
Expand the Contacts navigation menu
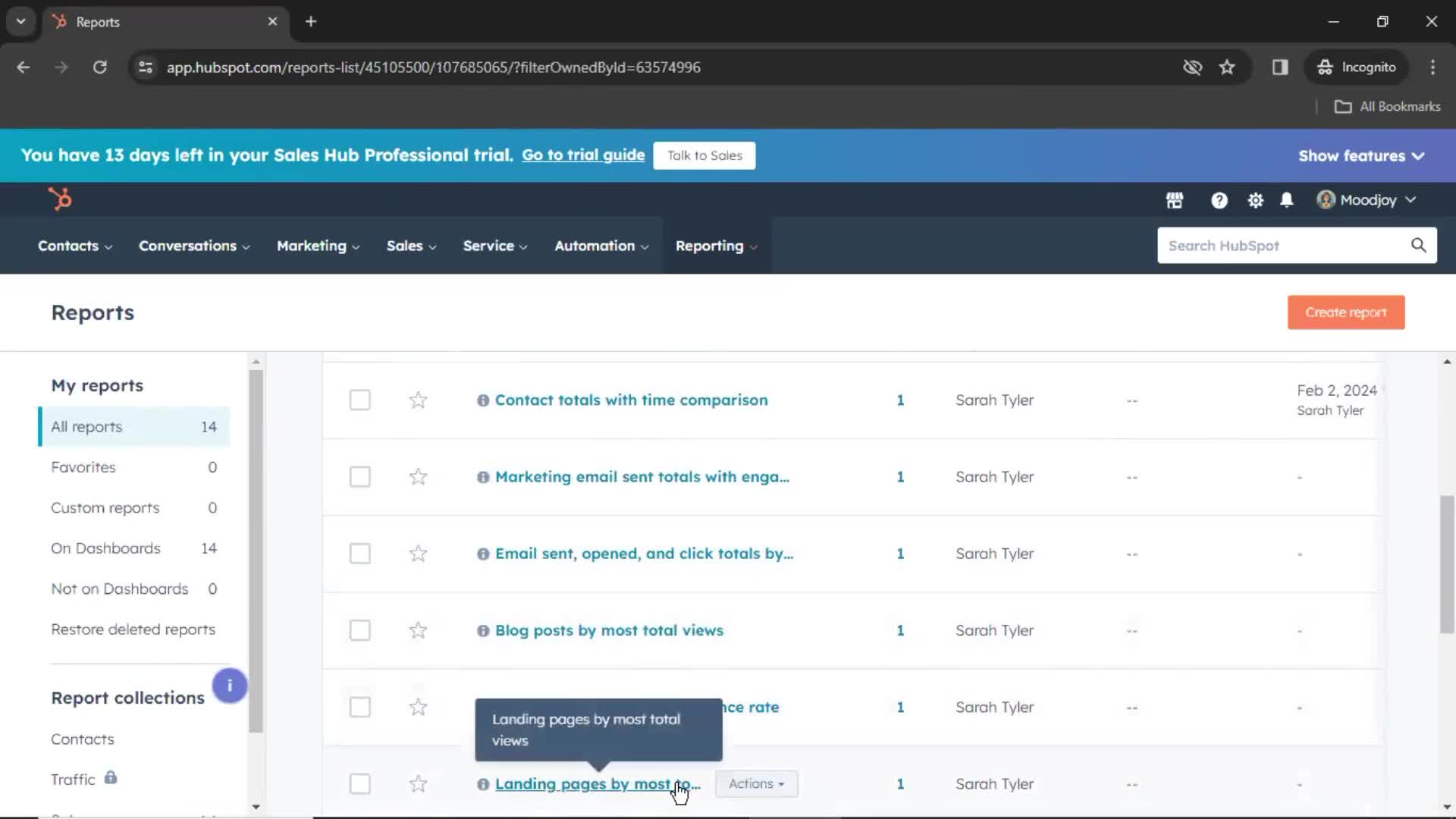(x=75, y=246)
